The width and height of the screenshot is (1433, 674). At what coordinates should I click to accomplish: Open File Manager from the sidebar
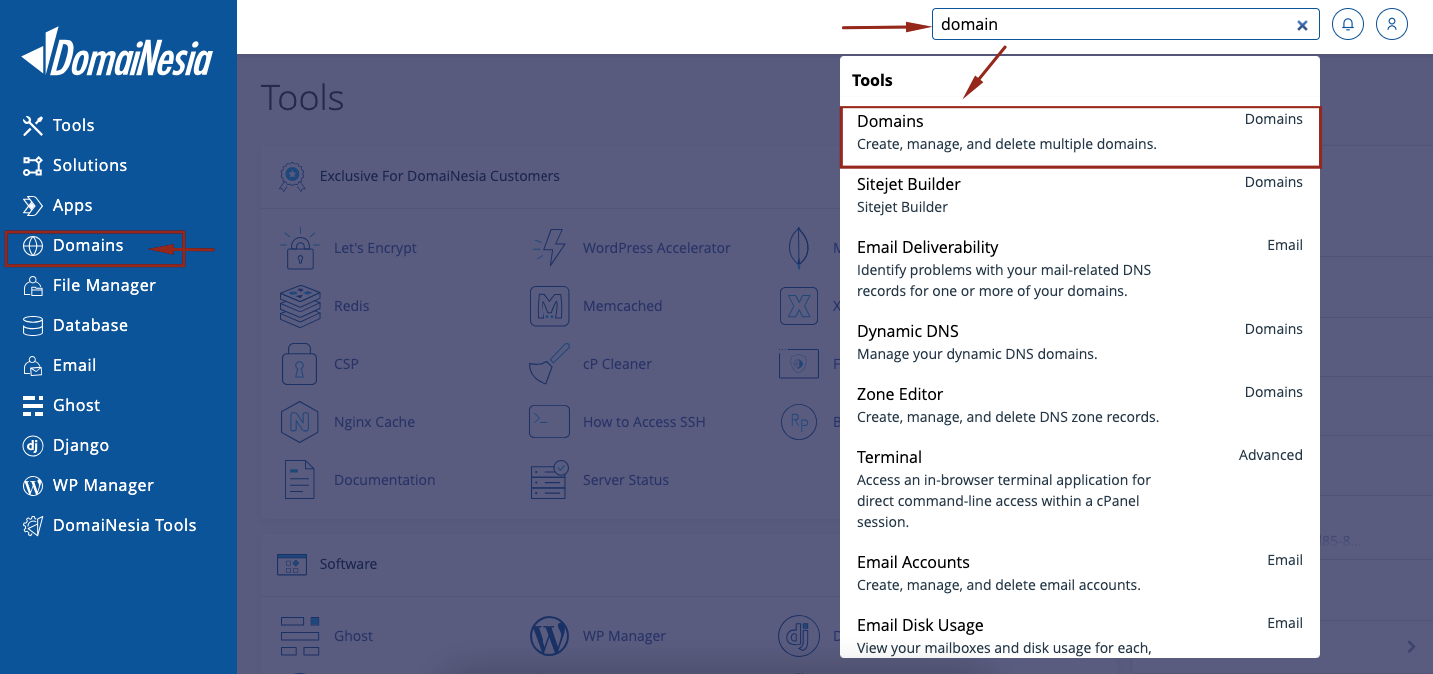[x=104, y=285]
